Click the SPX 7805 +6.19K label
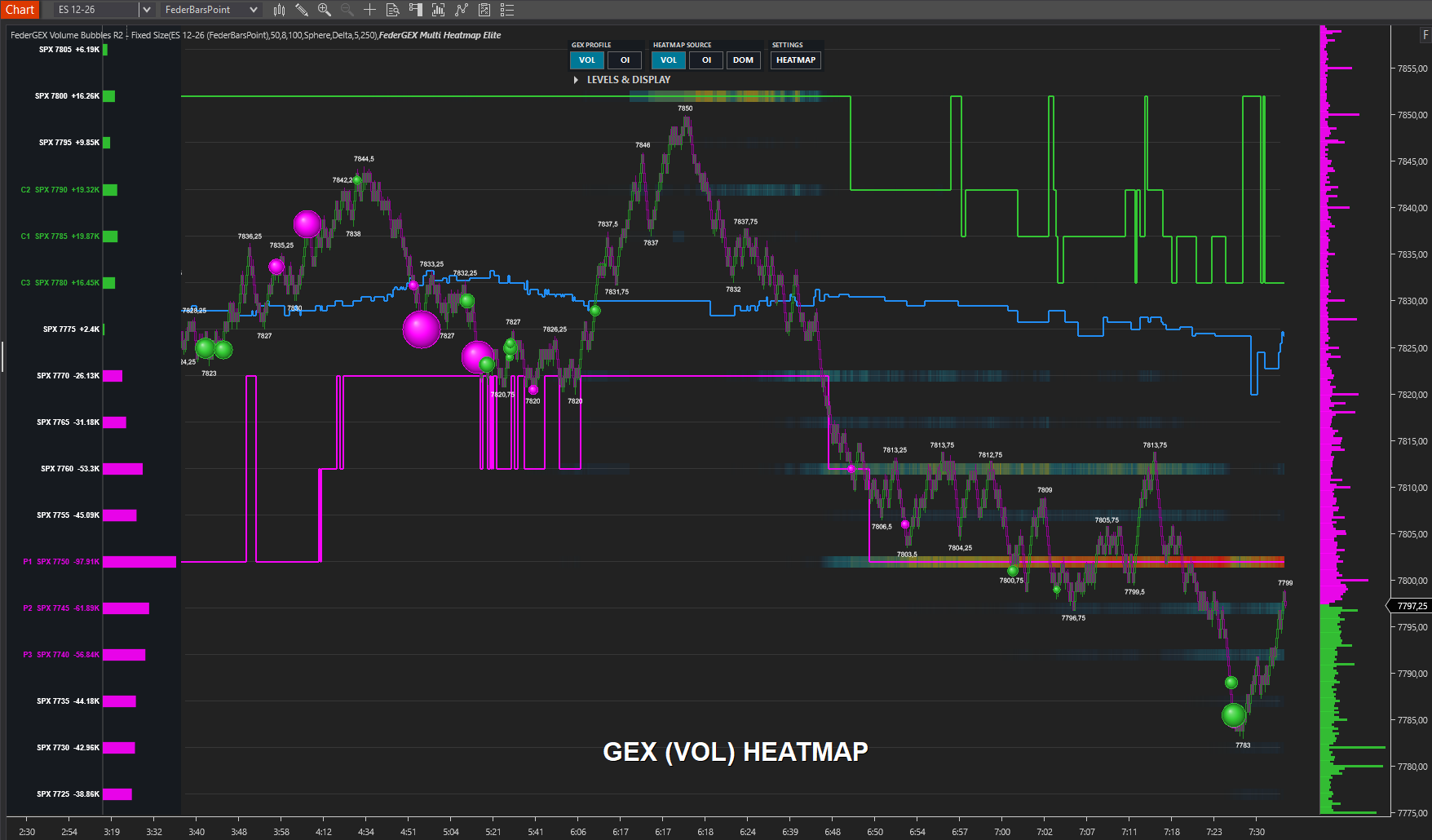1432x840 pixels. (69, 50)
